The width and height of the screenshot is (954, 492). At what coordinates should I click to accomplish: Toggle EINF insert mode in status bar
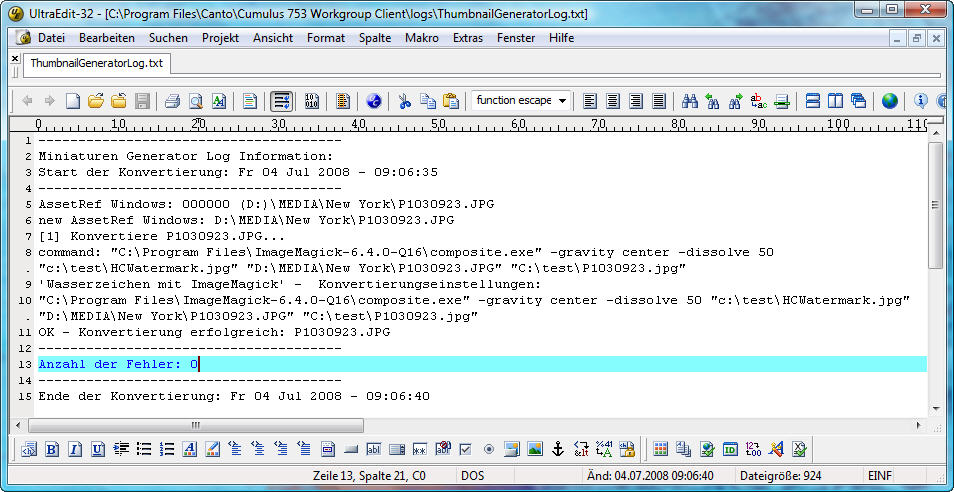coord(879,476)
